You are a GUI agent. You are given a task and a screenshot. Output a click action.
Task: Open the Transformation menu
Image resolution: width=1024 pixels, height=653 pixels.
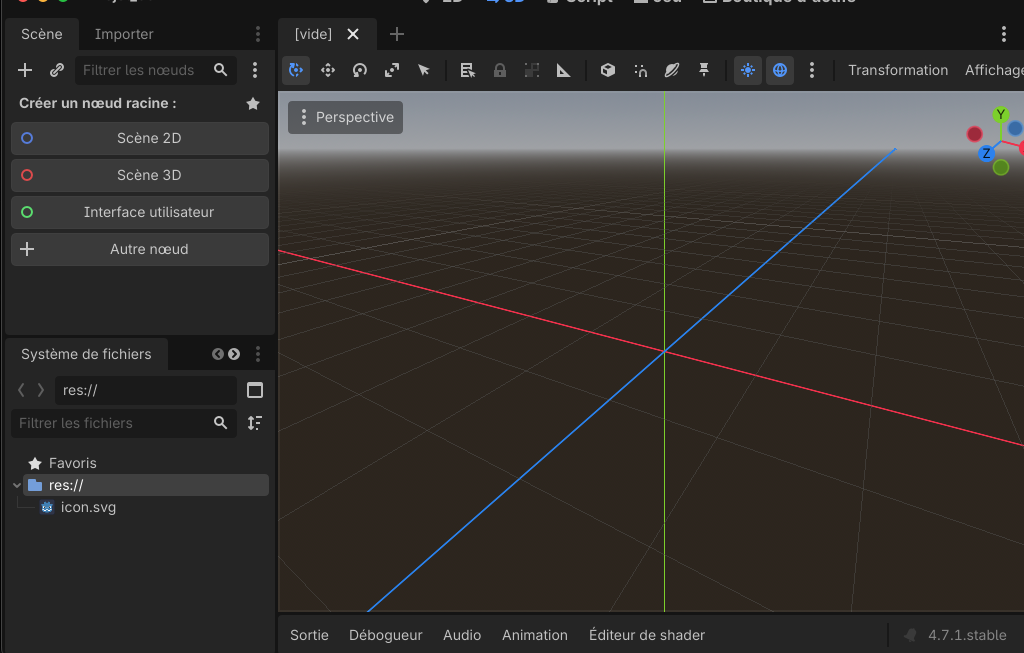pyautogui.click(x=898, y=70)
